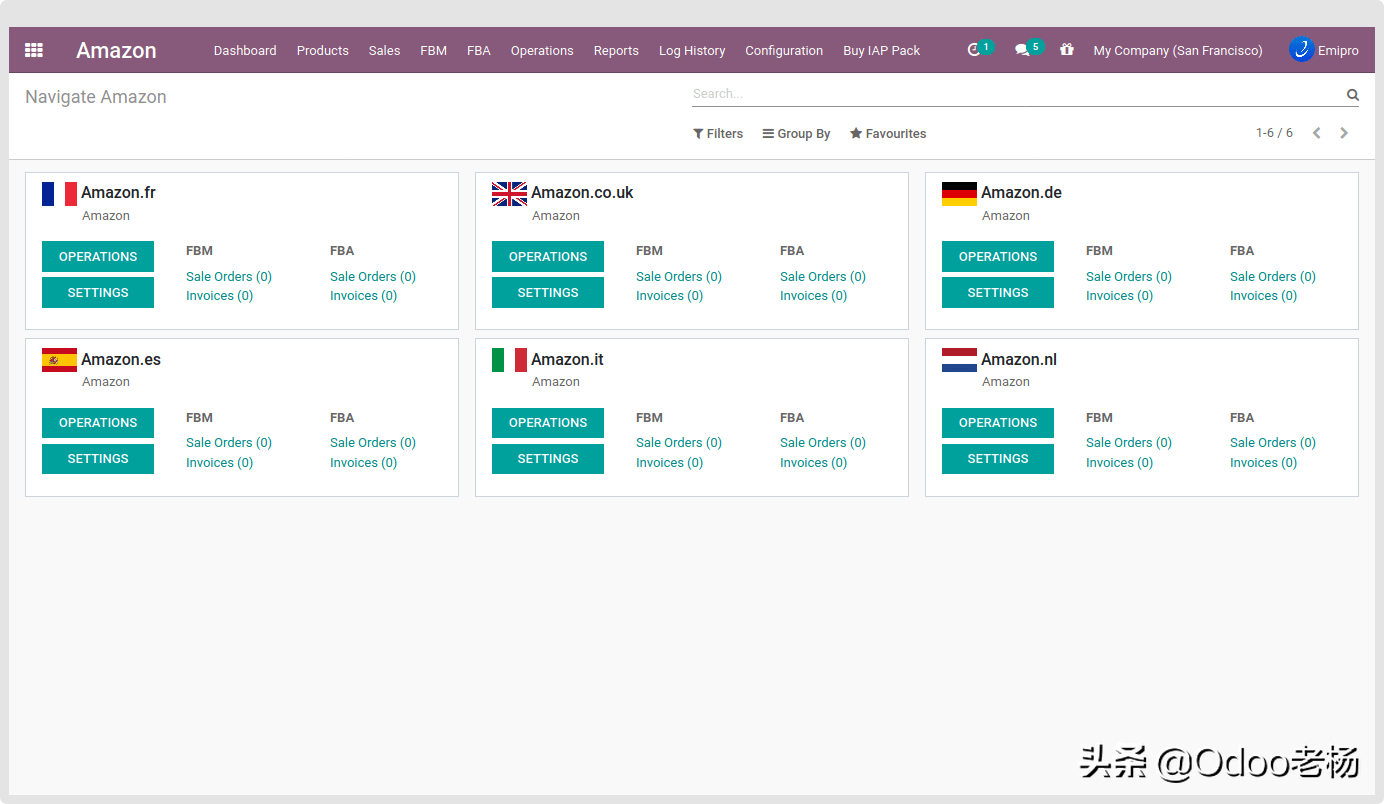The height and width of the screenshot is (804, 1384).
Task: Open the Log History menu
Action: (691, 51)
